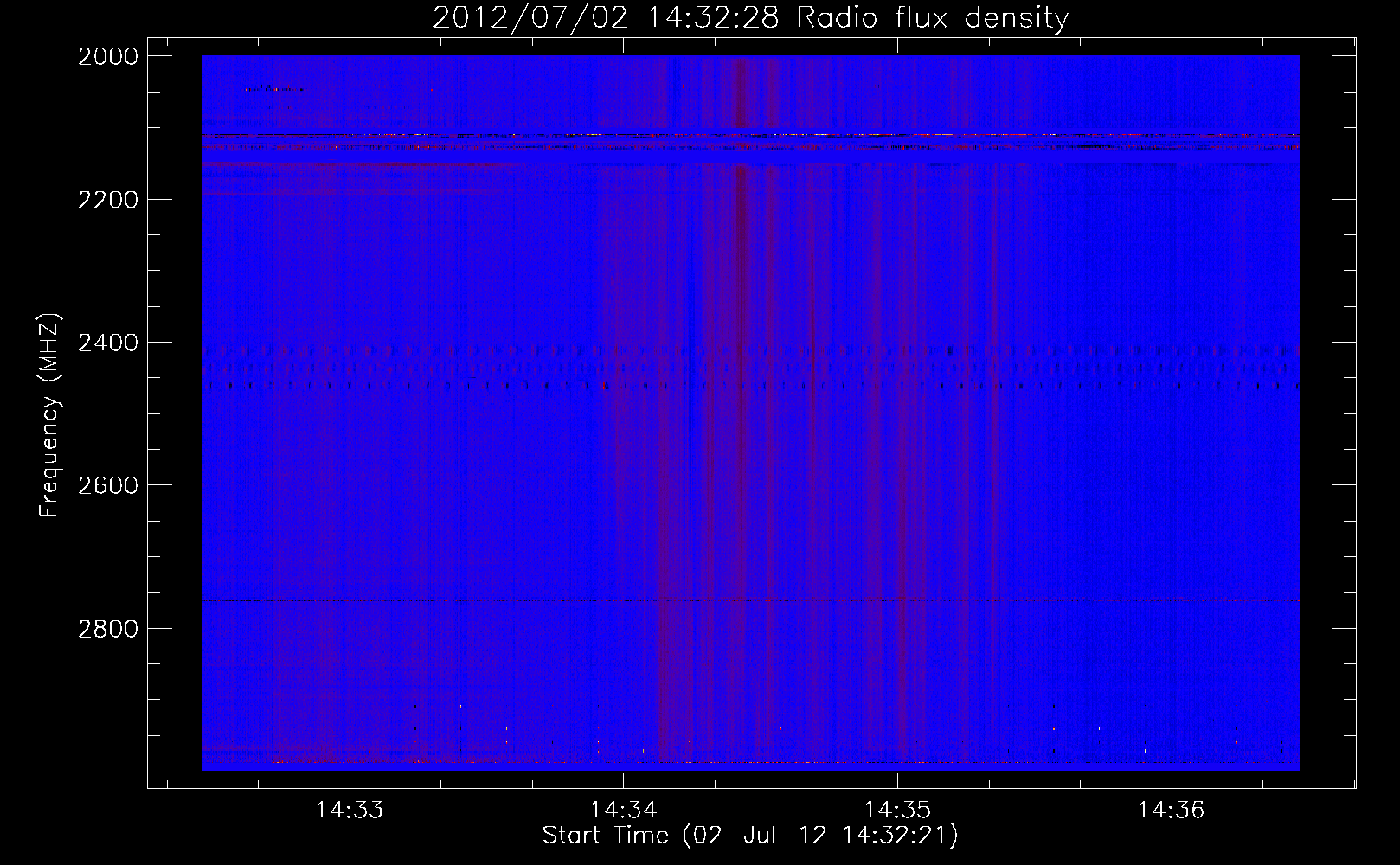Screen dimensions: 1400x865
Task: Select the '2200' frequency axis label
Action: (x=108, y=200)
